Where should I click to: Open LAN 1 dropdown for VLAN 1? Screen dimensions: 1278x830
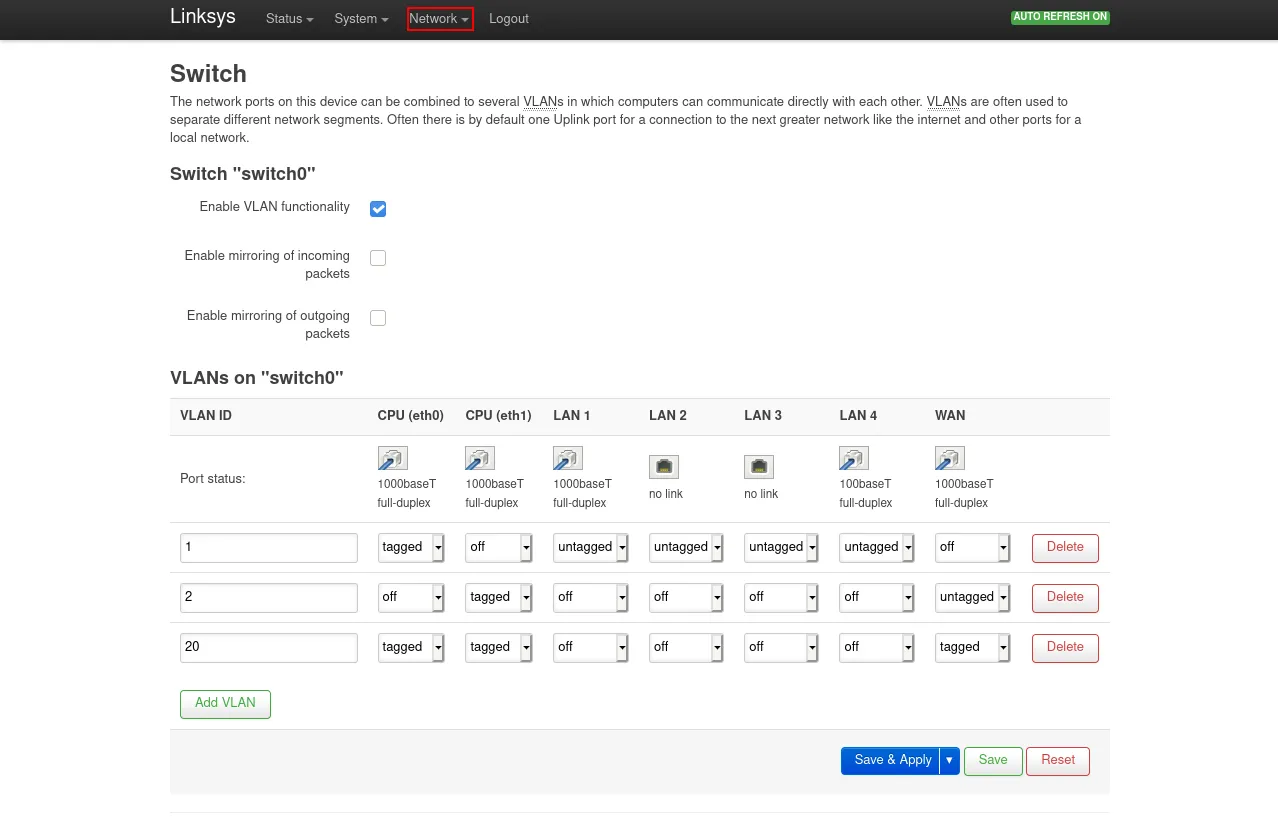(591, 548)
